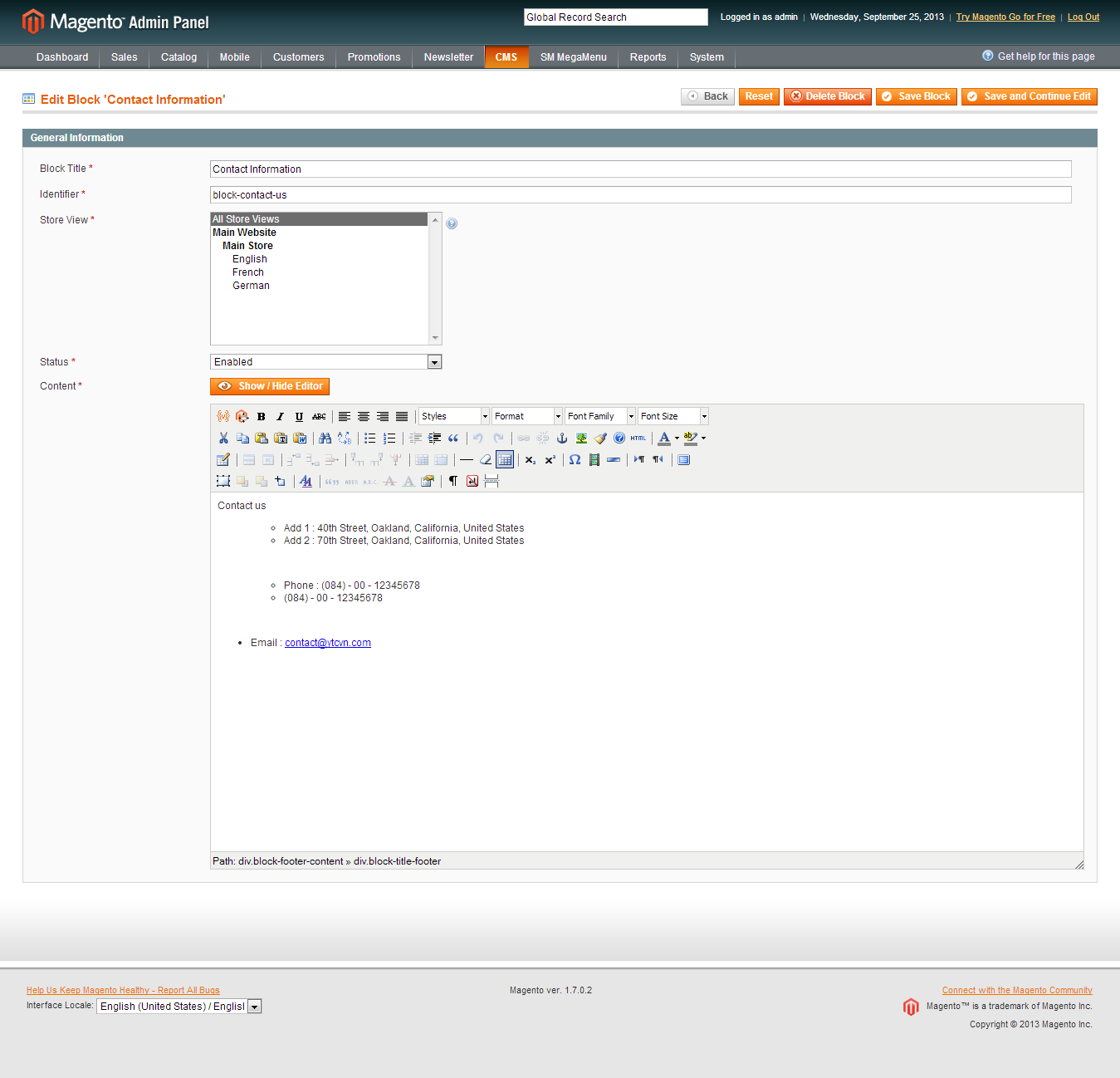Insert an ordered numbered list
Image resolution: width=1120 pixels, height=1078 pixels.
[389, 438]
